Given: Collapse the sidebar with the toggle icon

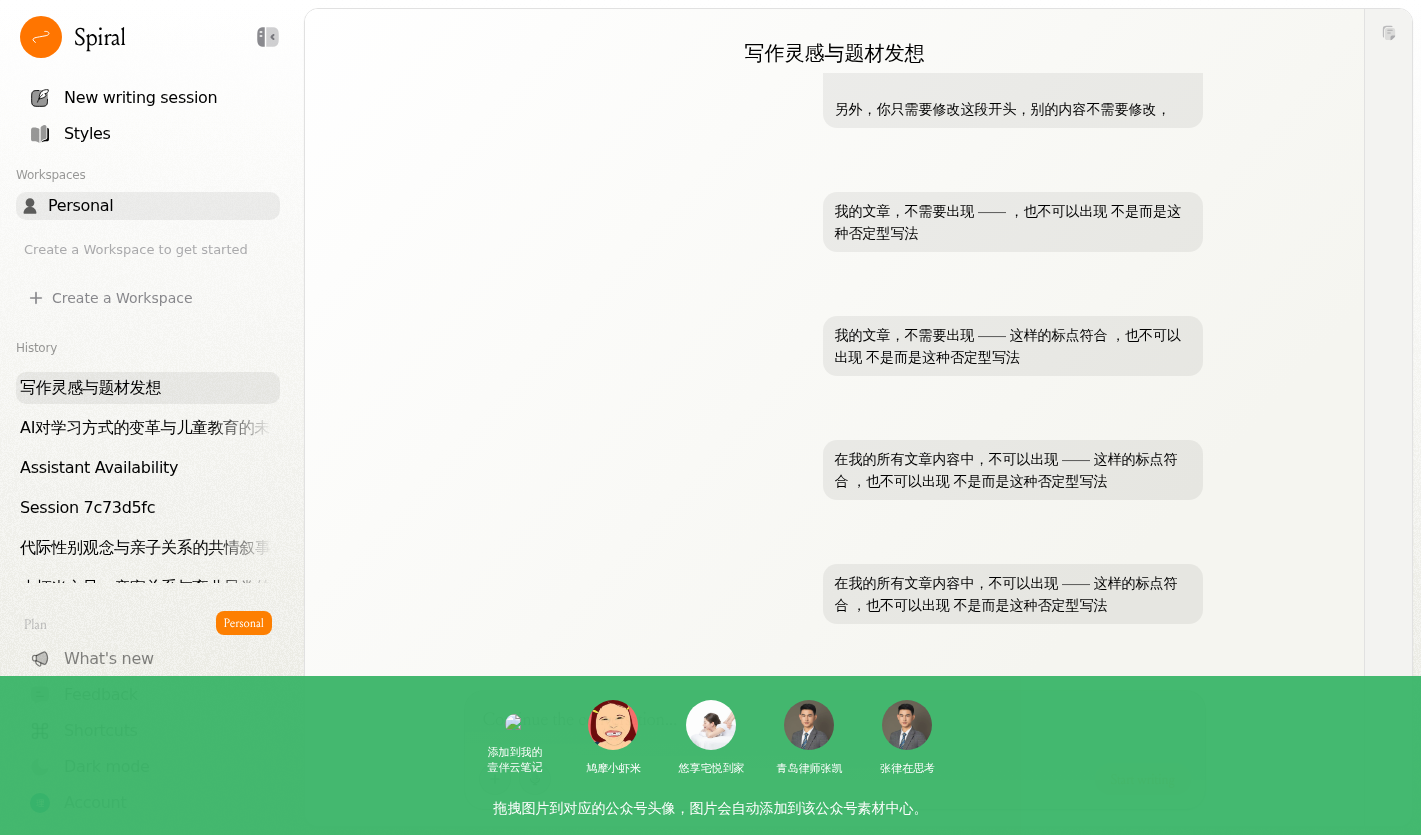Looking at the screenshot, I should (x=267, y=37).
